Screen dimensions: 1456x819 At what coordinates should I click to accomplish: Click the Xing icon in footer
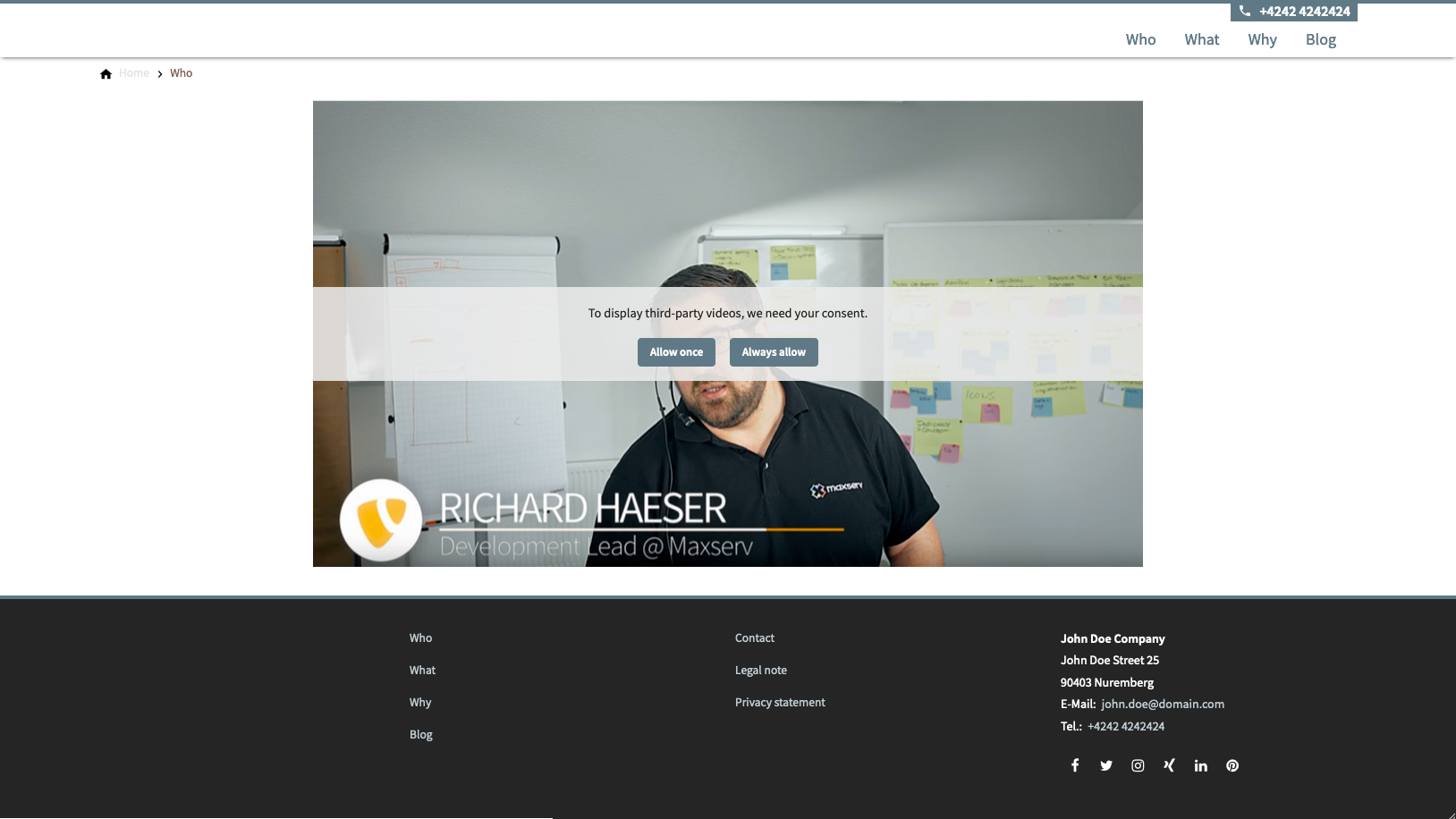tap(1169, 765)
